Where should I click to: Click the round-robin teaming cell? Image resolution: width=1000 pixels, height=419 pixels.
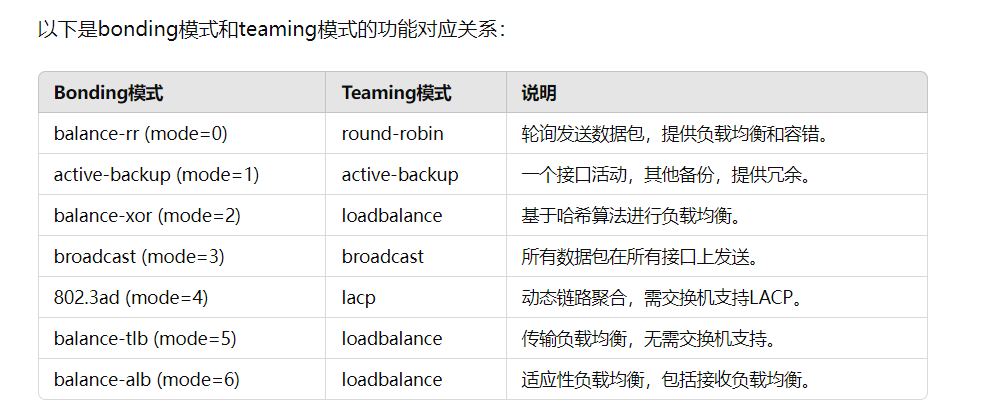pos(416,133)
